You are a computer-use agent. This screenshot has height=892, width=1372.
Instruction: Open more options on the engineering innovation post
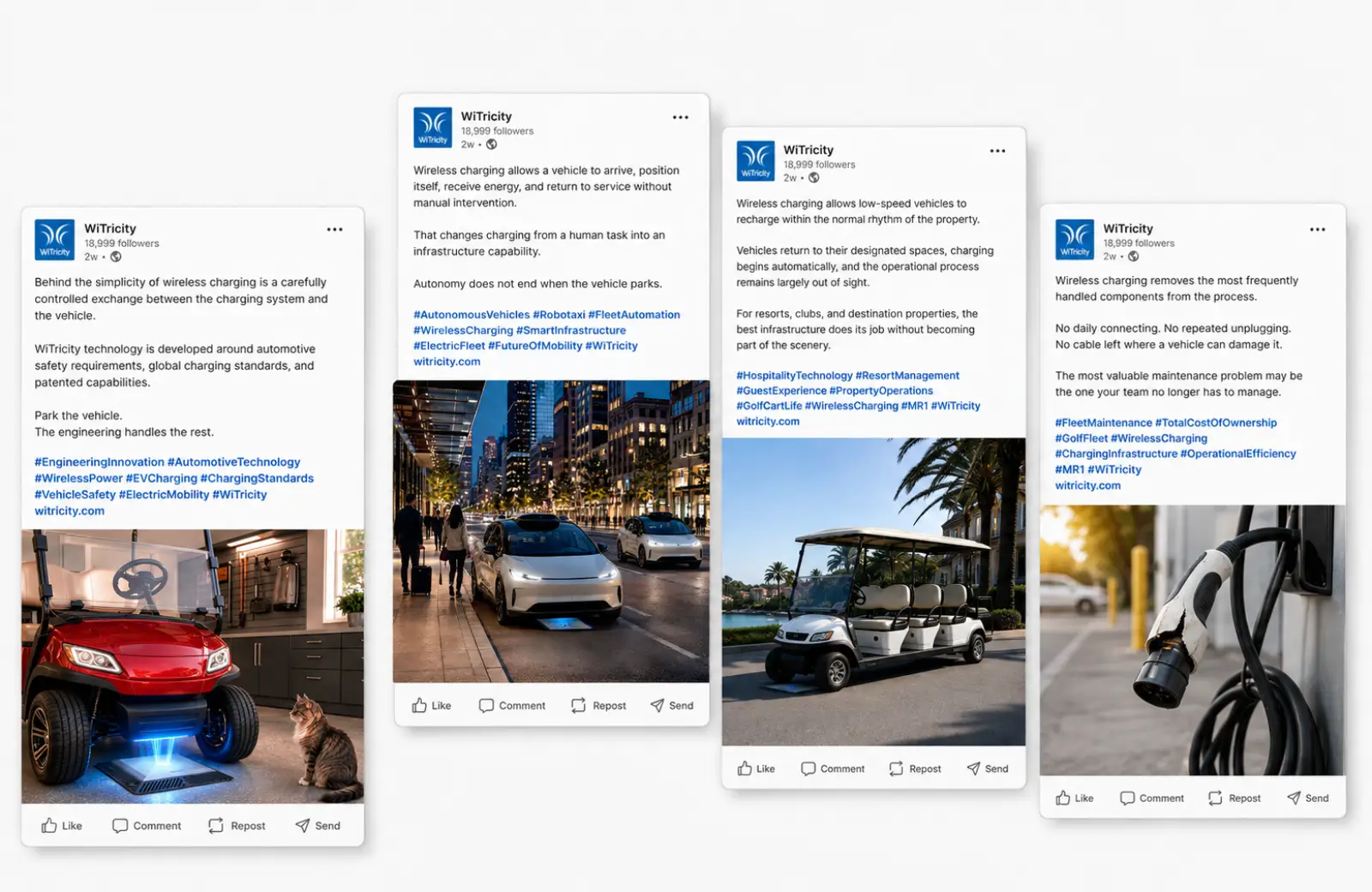334,229
